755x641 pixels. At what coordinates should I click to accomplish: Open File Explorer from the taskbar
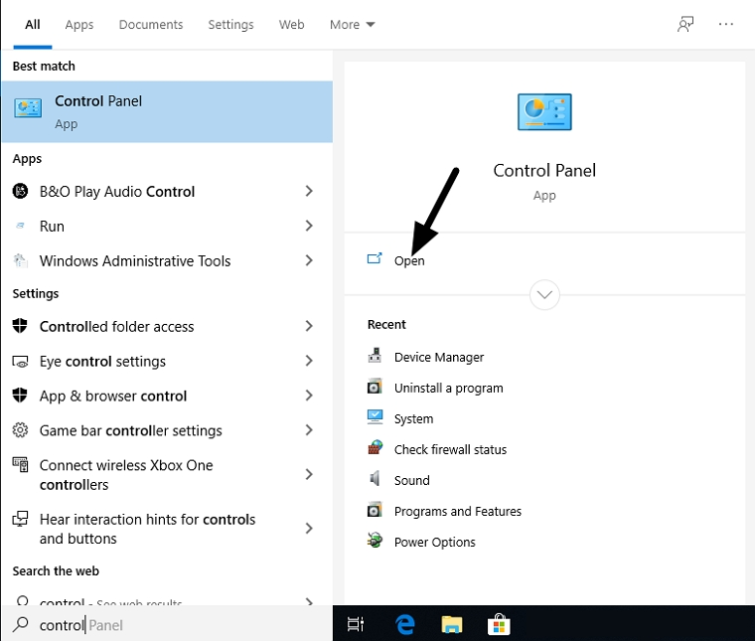pos(452,624)
